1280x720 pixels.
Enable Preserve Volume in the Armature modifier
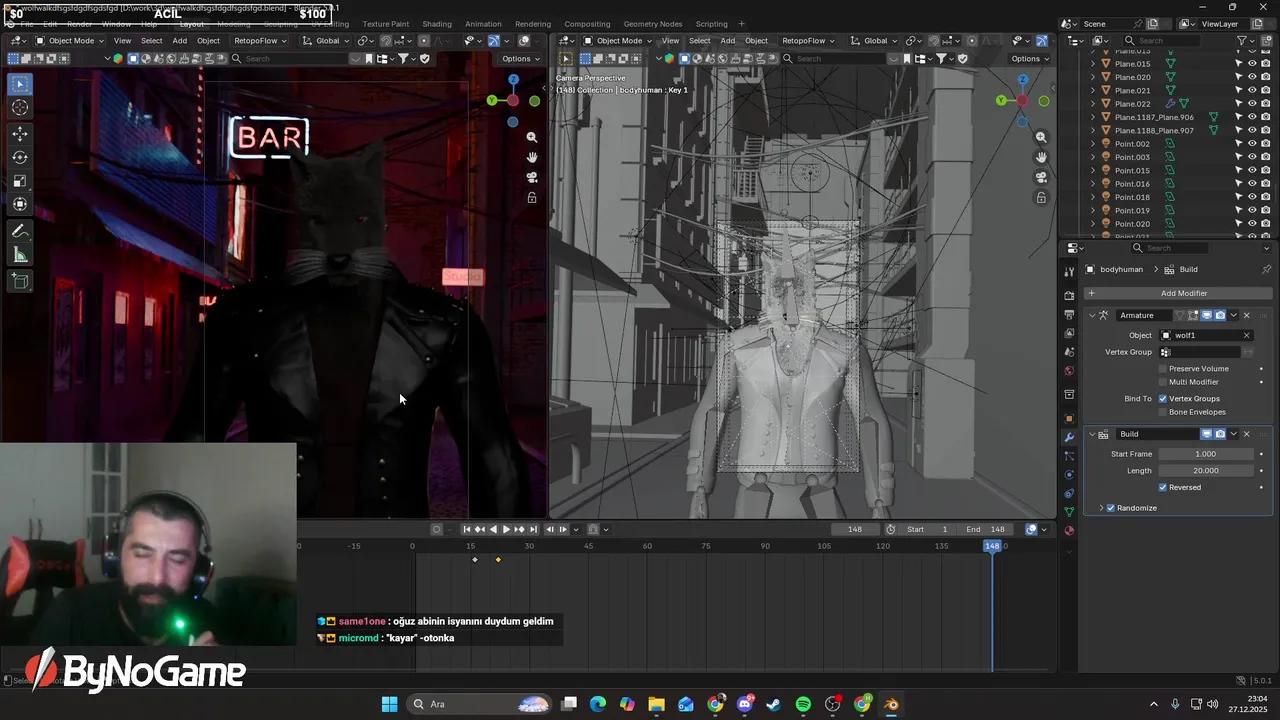pos(1163,368)
